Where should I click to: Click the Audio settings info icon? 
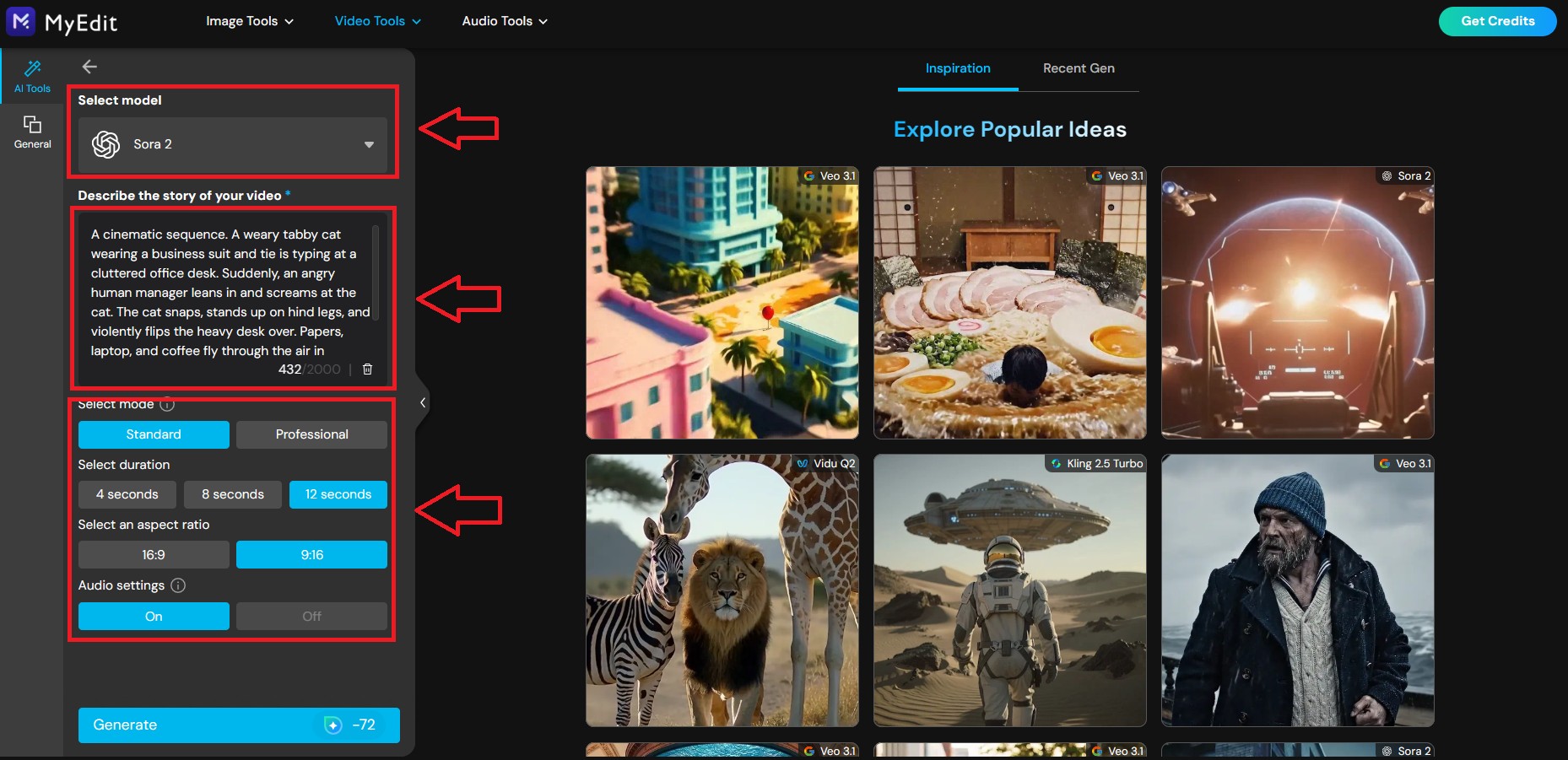178,585
